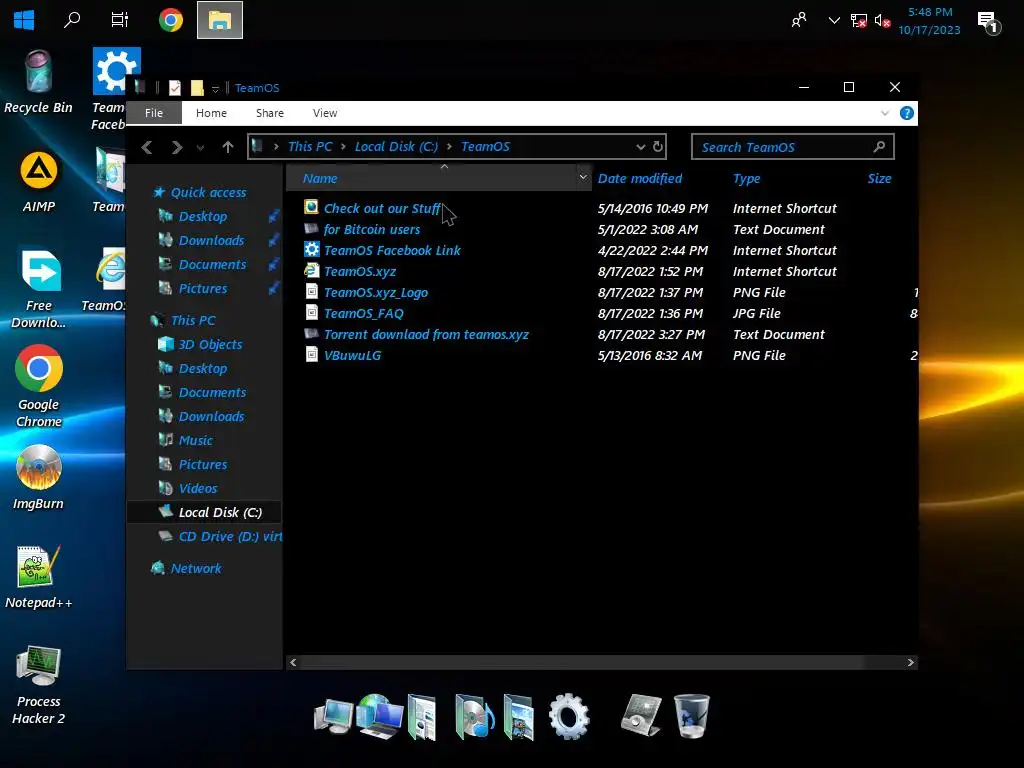Sort files by Name column
This screenshot has width=1024, height=768.
(x=320, y=178)
